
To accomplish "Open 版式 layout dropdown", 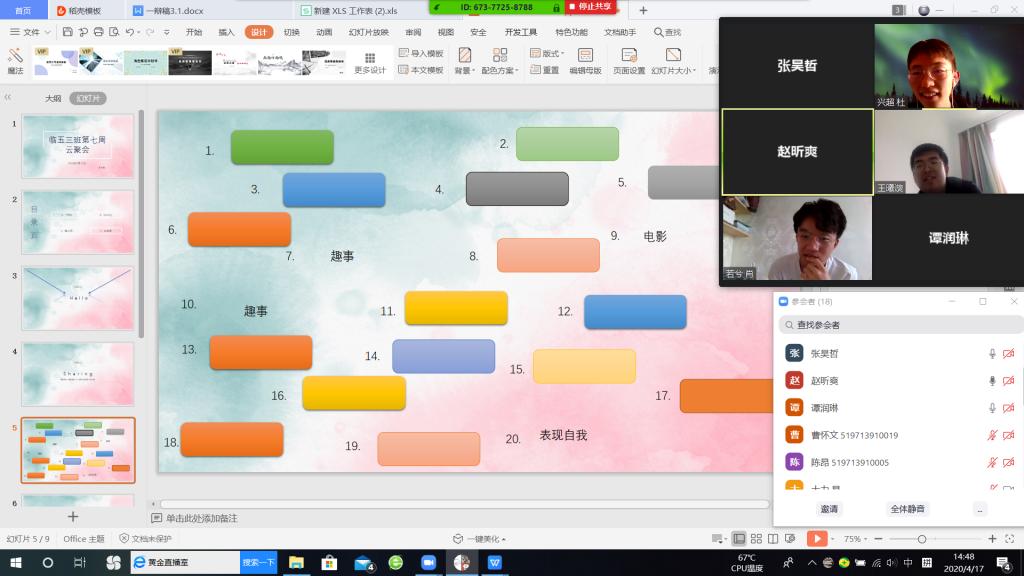I will (547, 54).
